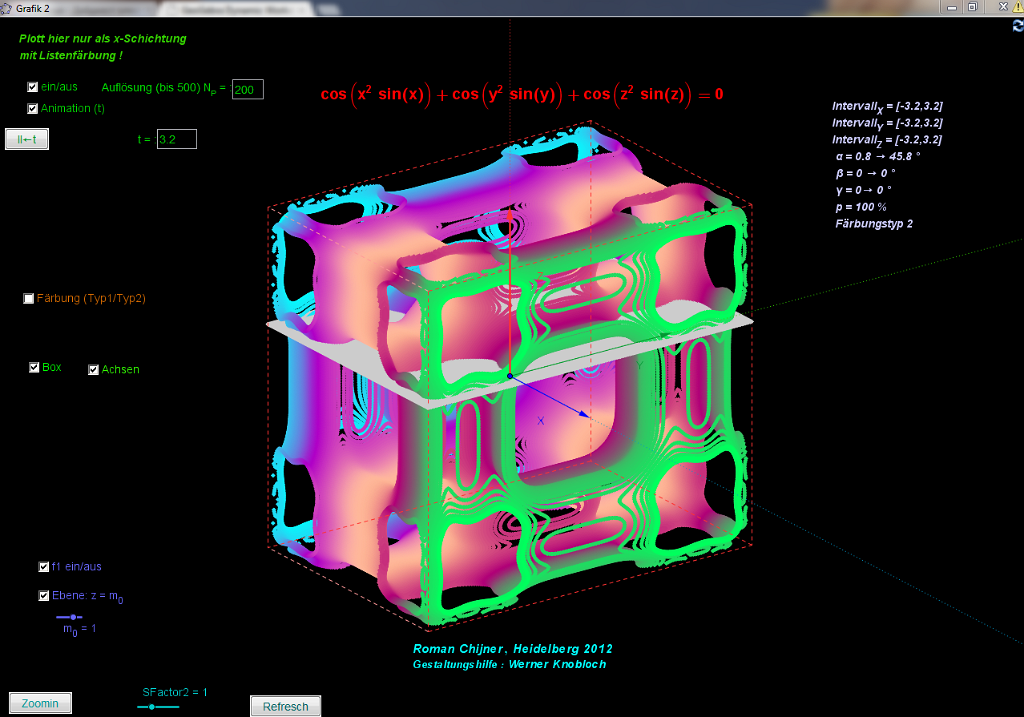This screenshot has width=1024, height=717.
Task: Toggle the Achsen axes checkbox
Action: coord(94,370)
